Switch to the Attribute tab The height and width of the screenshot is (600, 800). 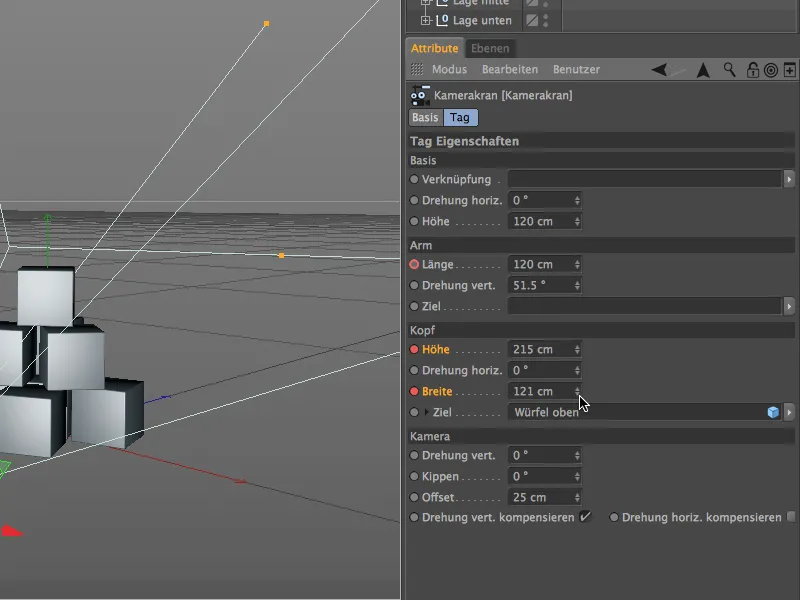click(x=435, y=48)
